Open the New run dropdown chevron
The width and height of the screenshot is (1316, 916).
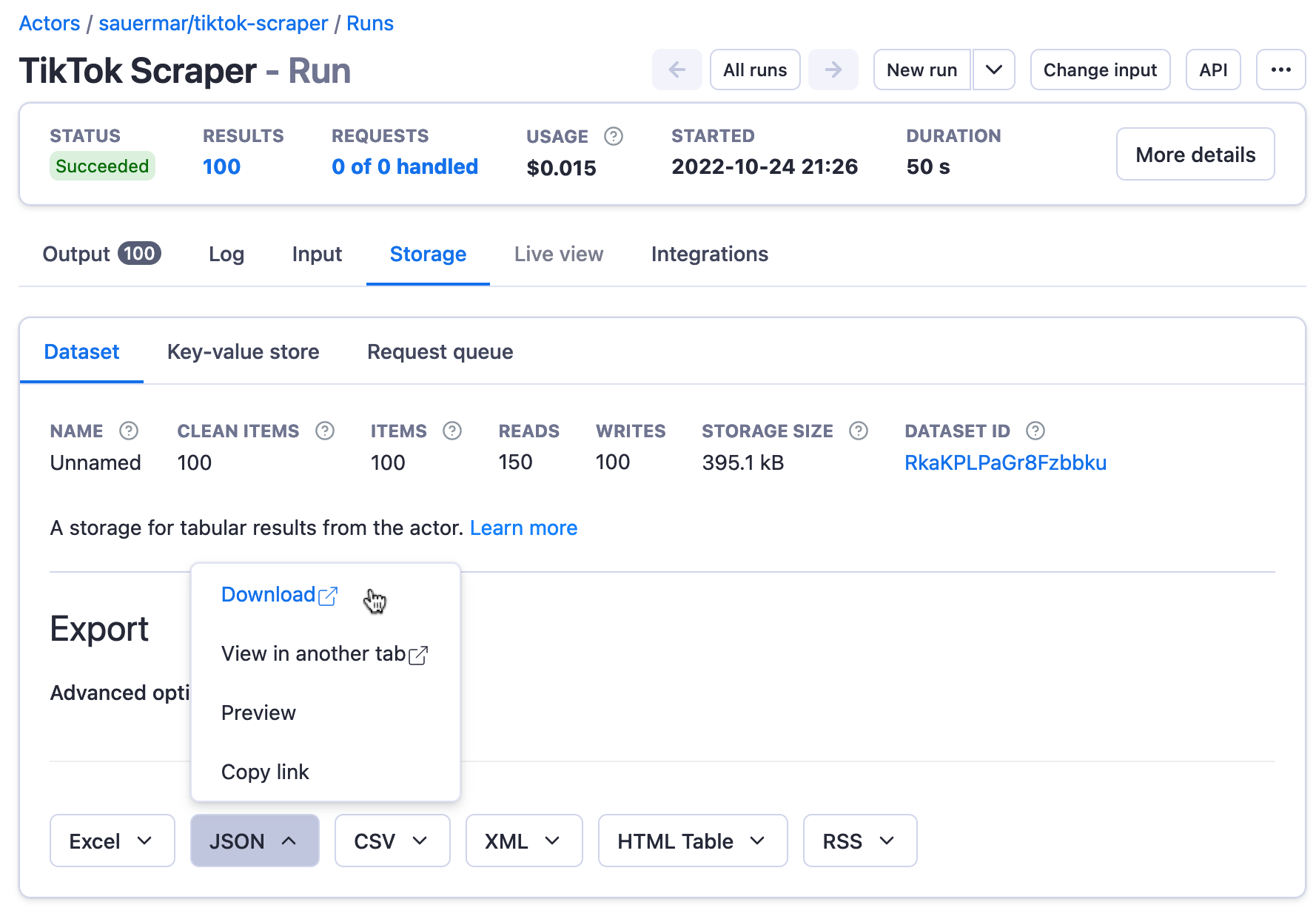tap(994, 70)
